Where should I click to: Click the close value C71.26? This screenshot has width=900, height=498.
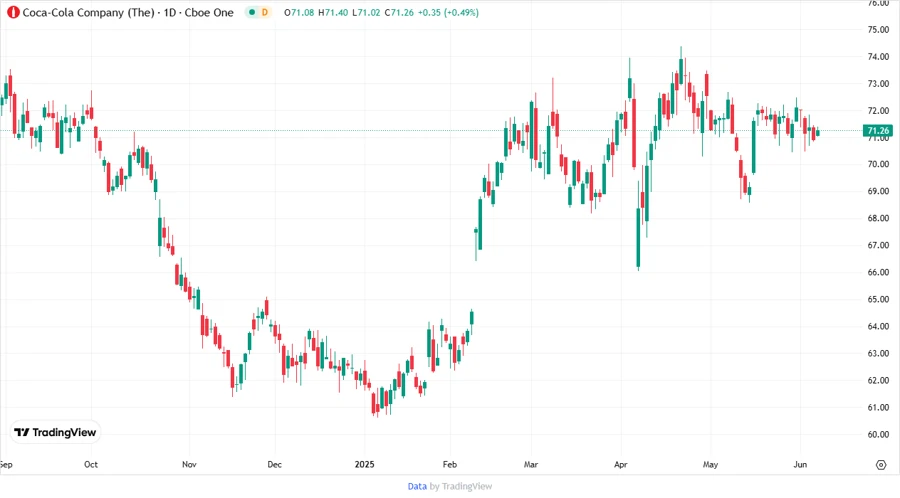(x=399, y=13)
